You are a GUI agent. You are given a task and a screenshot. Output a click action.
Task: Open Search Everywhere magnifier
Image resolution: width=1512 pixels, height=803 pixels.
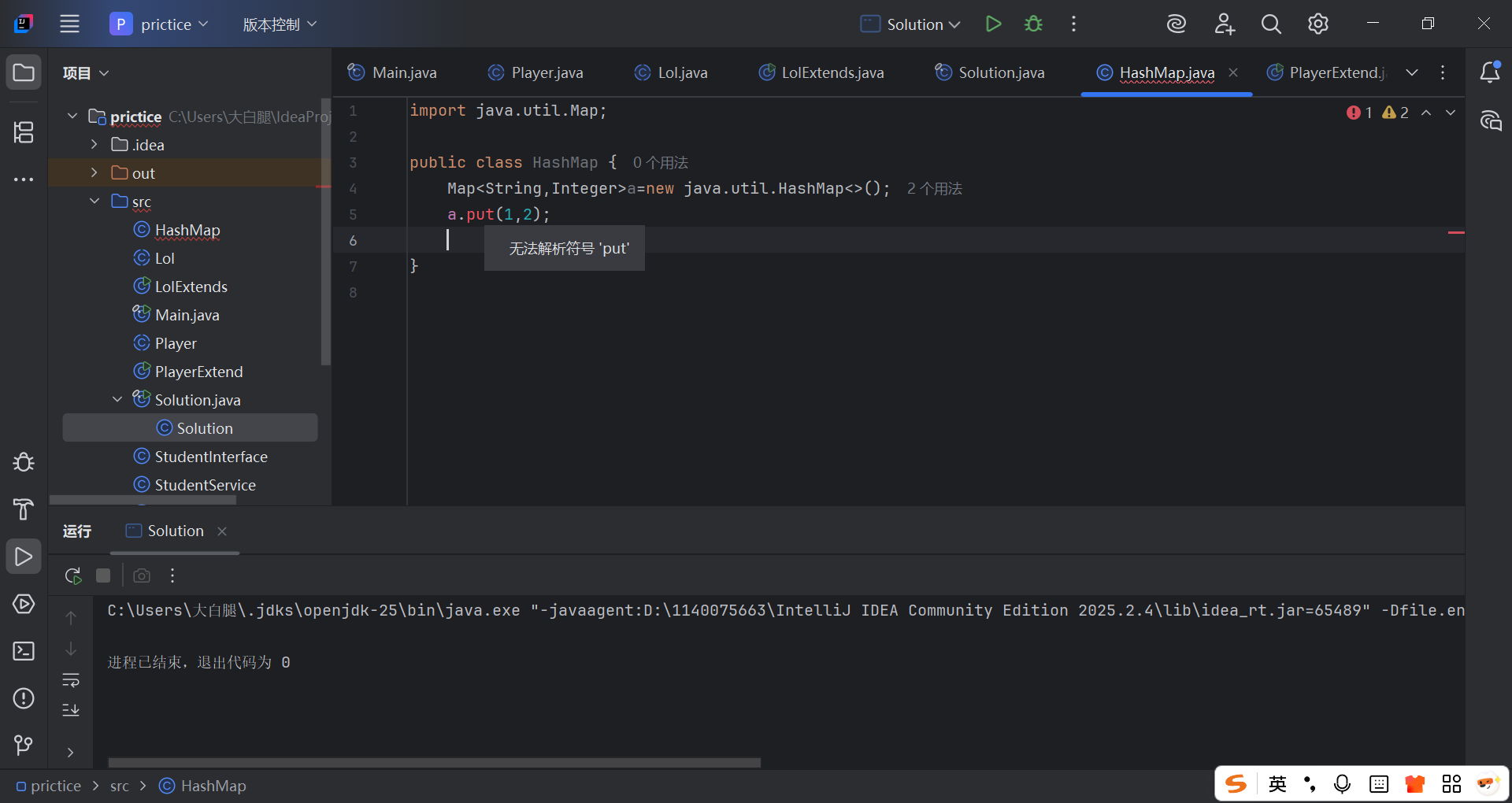coord(1271,24)
